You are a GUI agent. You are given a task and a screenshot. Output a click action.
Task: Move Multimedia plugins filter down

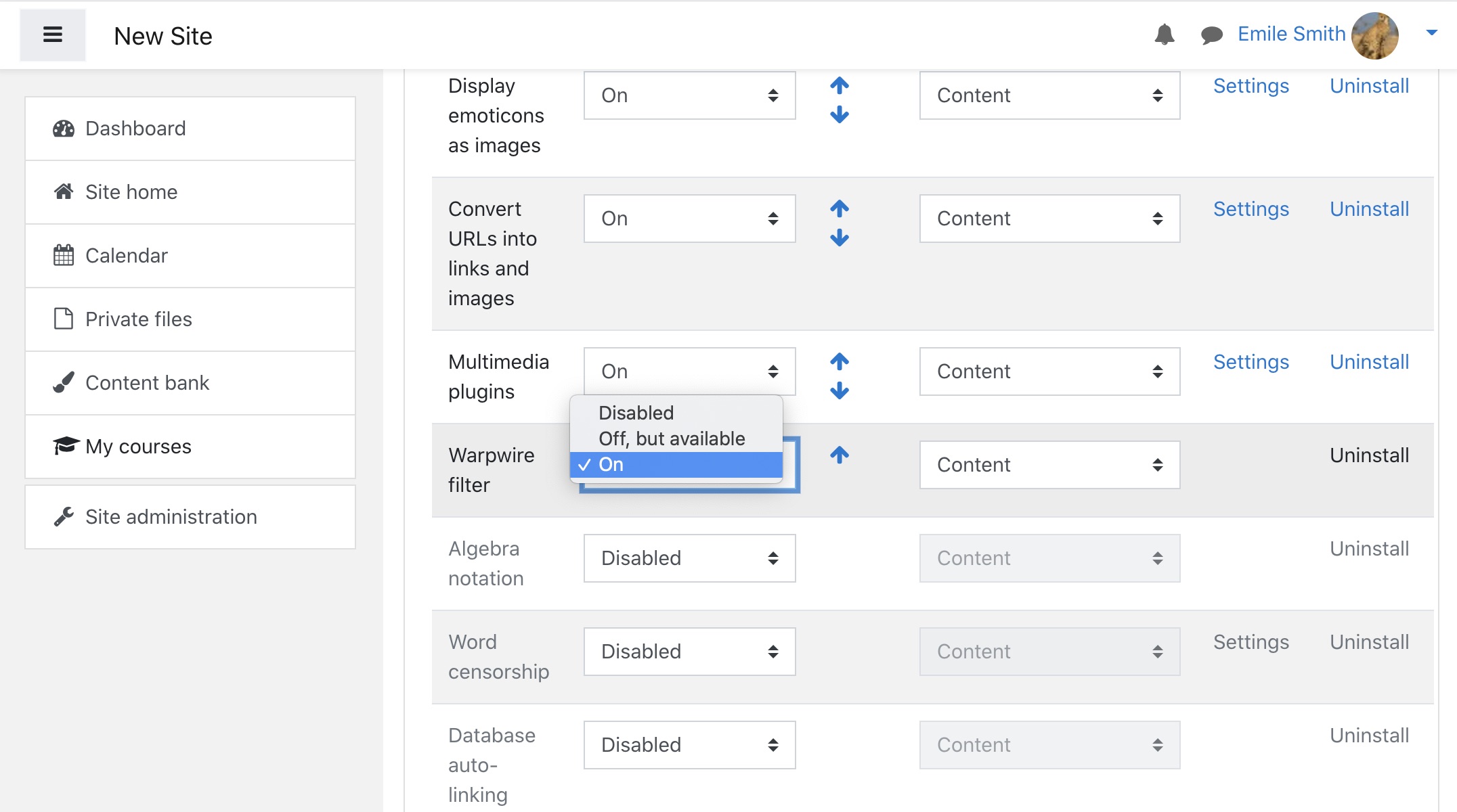click(840, 390)
